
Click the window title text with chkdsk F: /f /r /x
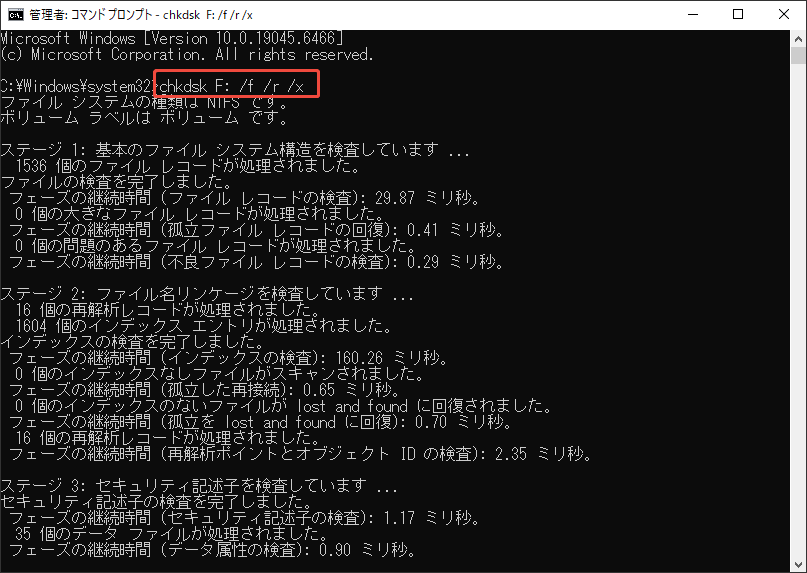pos(141,15)
